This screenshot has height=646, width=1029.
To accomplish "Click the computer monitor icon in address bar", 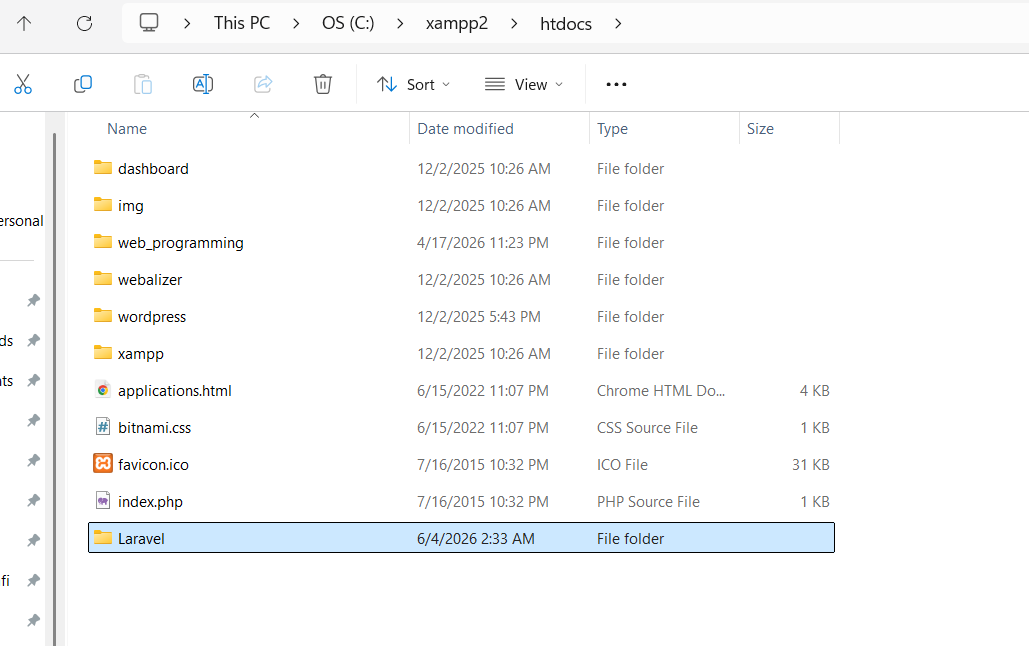I will [x=149, y=23].
